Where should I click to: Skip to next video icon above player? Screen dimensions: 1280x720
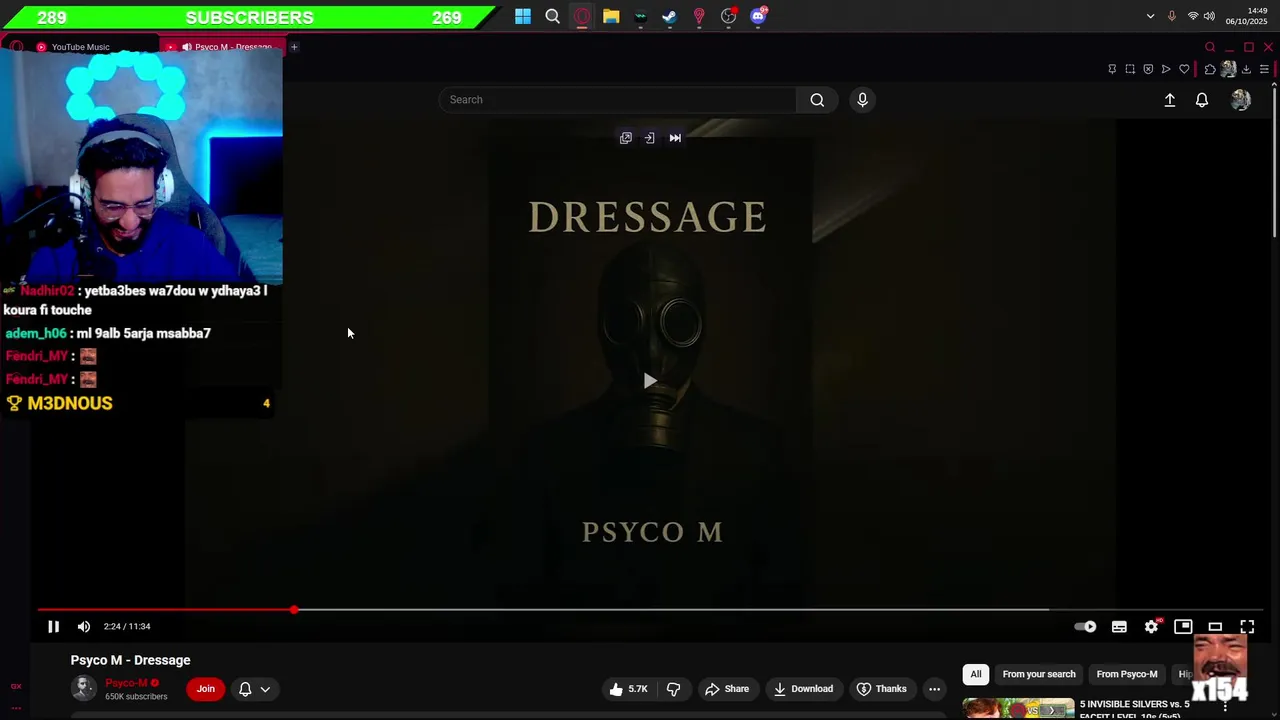pos(675,138)
